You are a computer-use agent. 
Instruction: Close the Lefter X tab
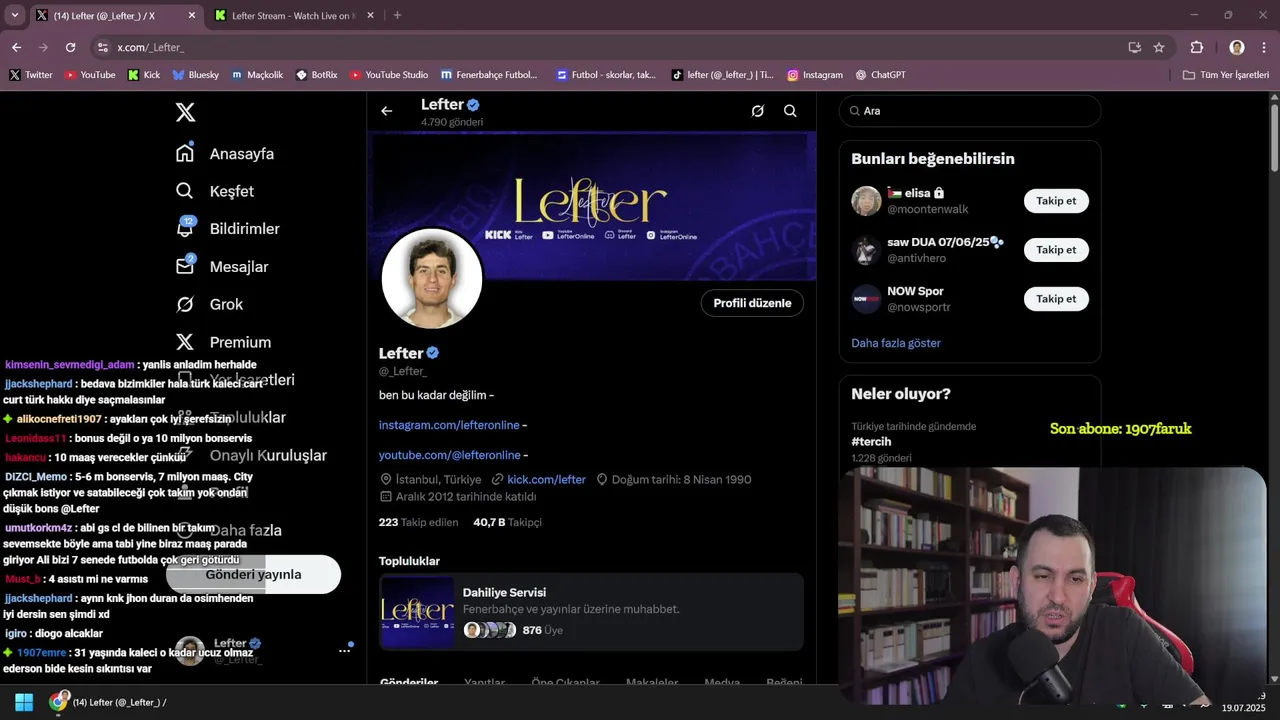(192, 15)
